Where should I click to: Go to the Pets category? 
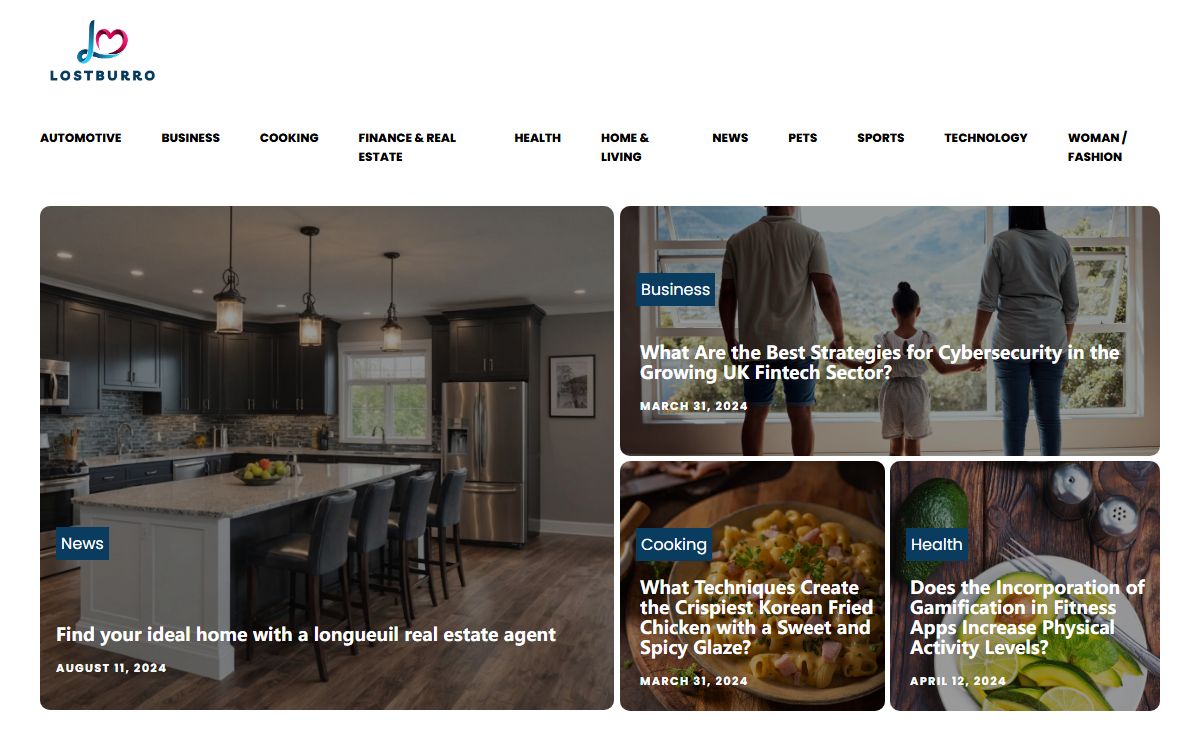pyautogui.click(x=802, y=138)
